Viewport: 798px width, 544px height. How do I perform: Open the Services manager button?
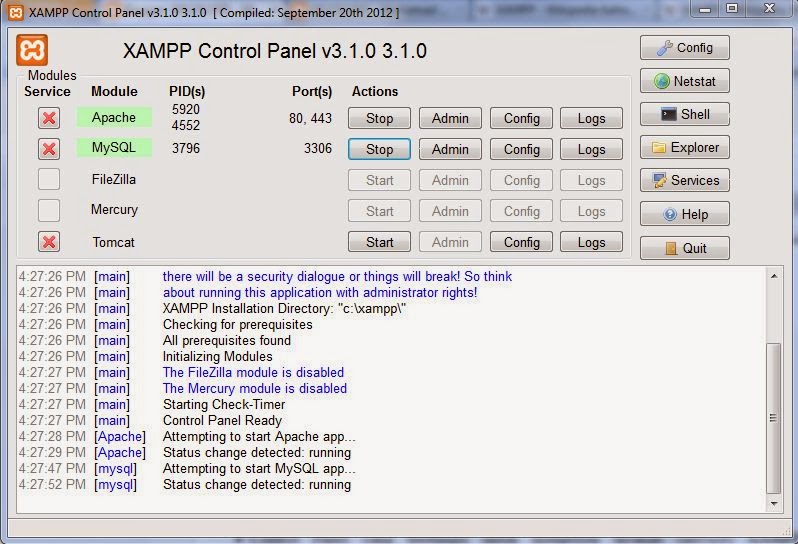[685, 180]
